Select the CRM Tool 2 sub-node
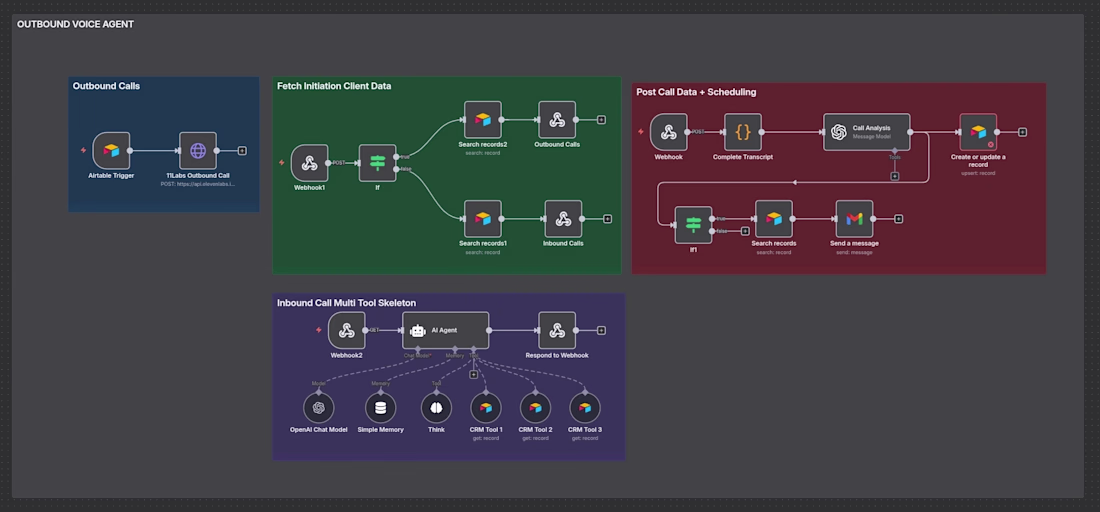The height and width of the screenshot is (512, 1100). [x=535, y=407]
